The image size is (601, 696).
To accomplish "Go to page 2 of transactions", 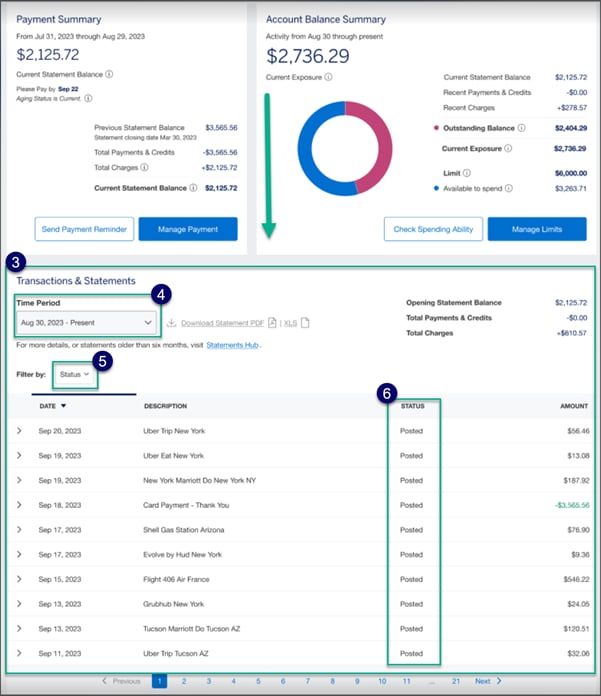I will click(183, 681).
